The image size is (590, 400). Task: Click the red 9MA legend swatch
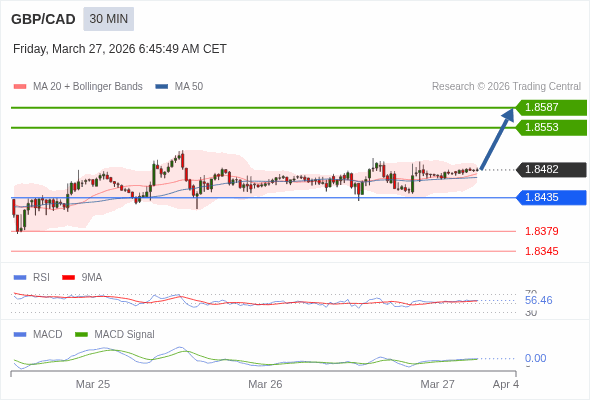(x=68, y=278)
